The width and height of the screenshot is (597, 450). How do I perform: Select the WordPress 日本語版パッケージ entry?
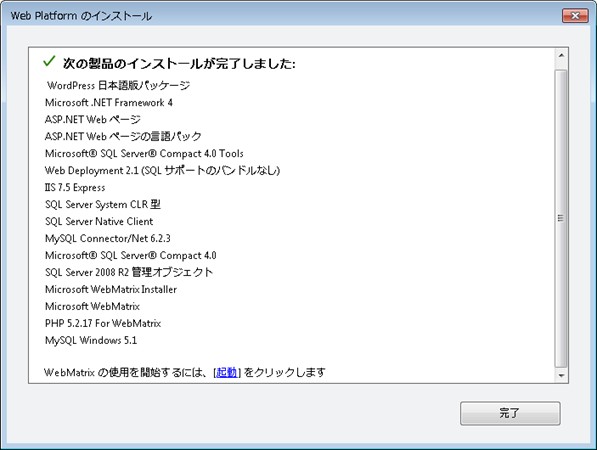118,85
